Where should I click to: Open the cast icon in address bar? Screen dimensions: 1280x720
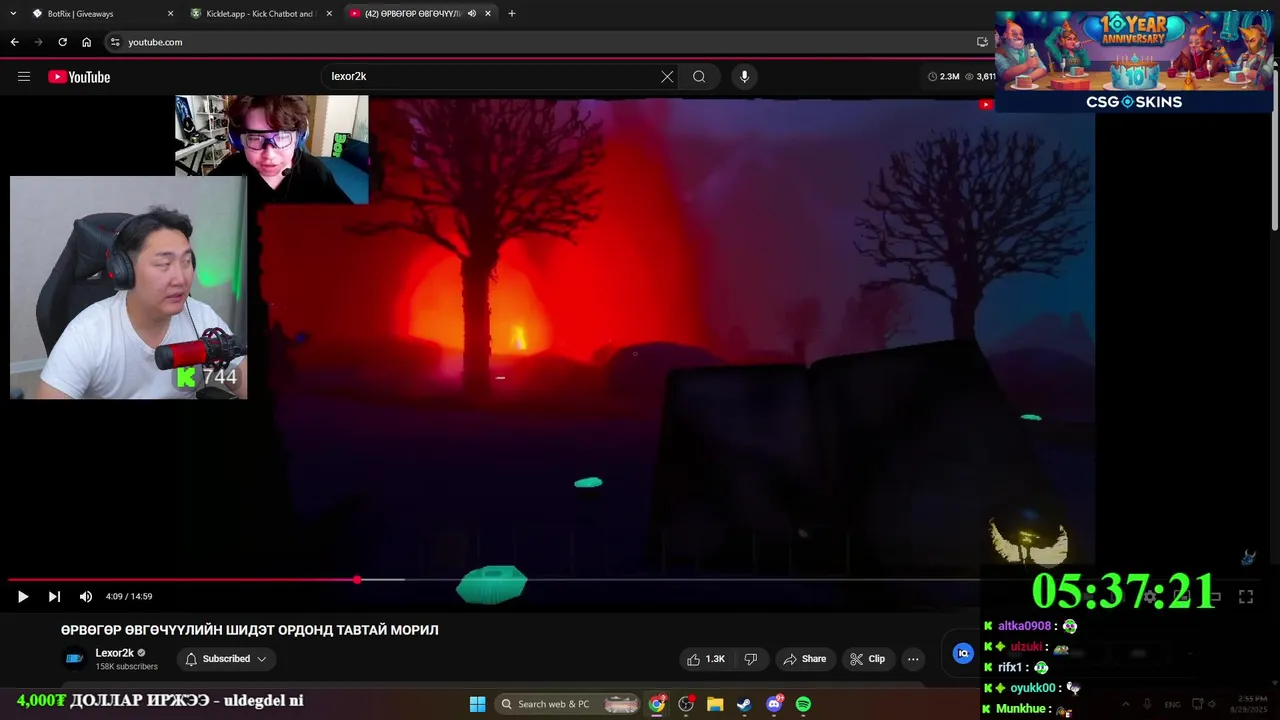point(982,42)
